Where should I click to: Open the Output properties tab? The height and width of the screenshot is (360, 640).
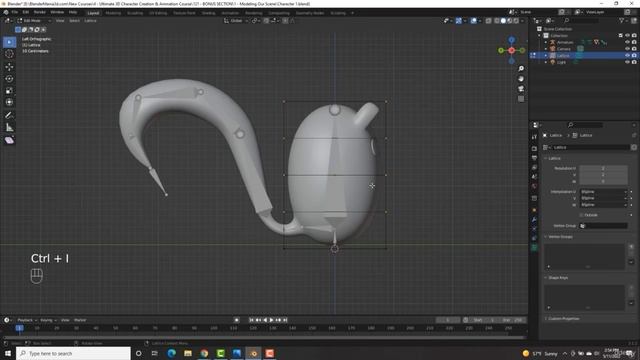click(x=534, y=158)
